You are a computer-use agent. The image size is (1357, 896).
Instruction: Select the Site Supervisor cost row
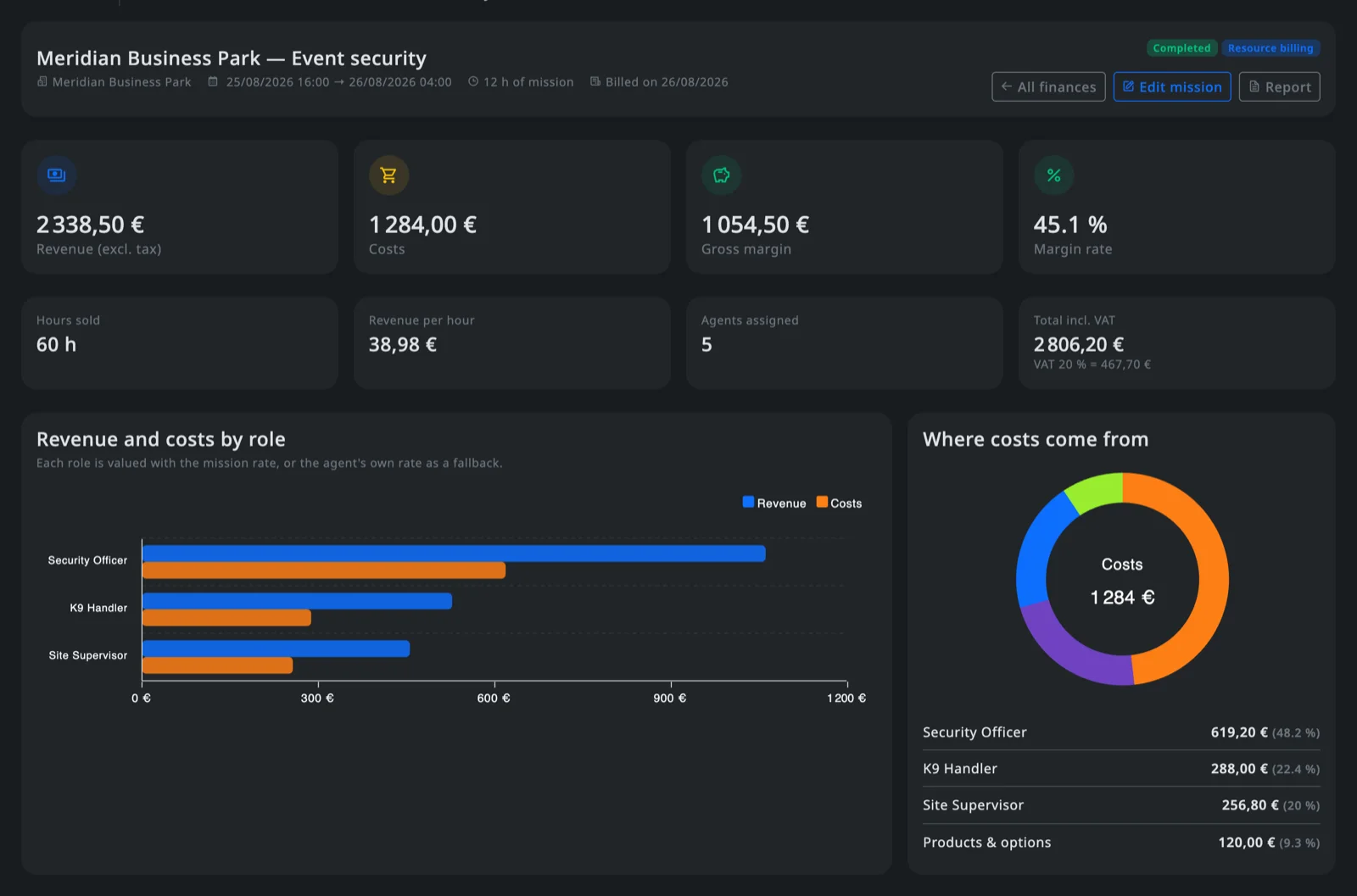[x=1121, y=805]
